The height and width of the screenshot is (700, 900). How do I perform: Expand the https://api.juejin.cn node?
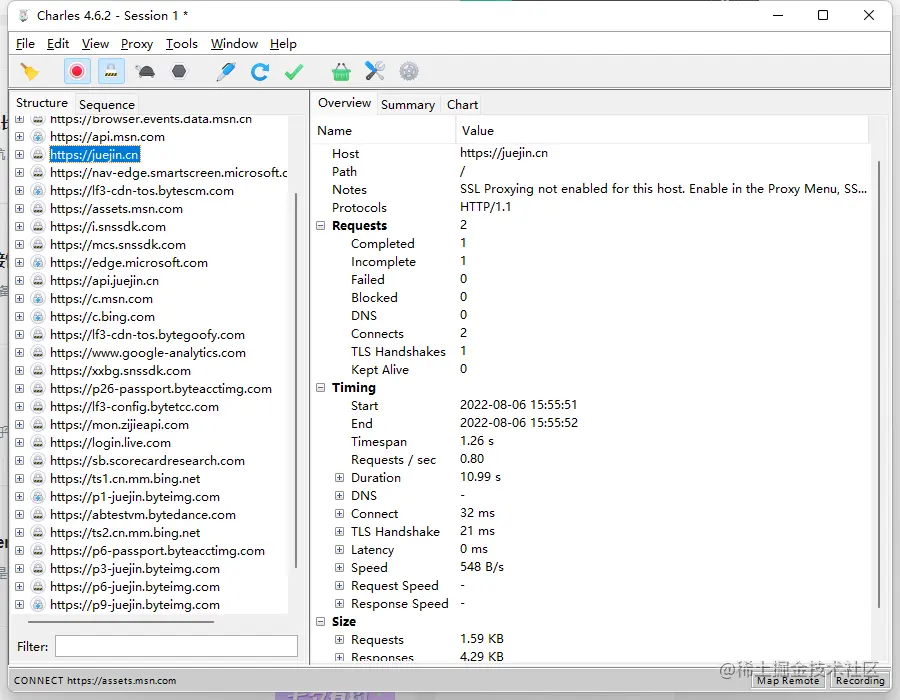[20, 281]
